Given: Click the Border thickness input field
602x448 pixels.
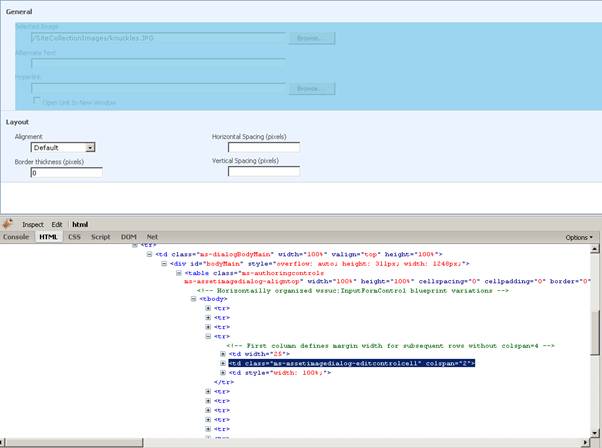Looking at the screenshot, I should (x=66, y=172).
